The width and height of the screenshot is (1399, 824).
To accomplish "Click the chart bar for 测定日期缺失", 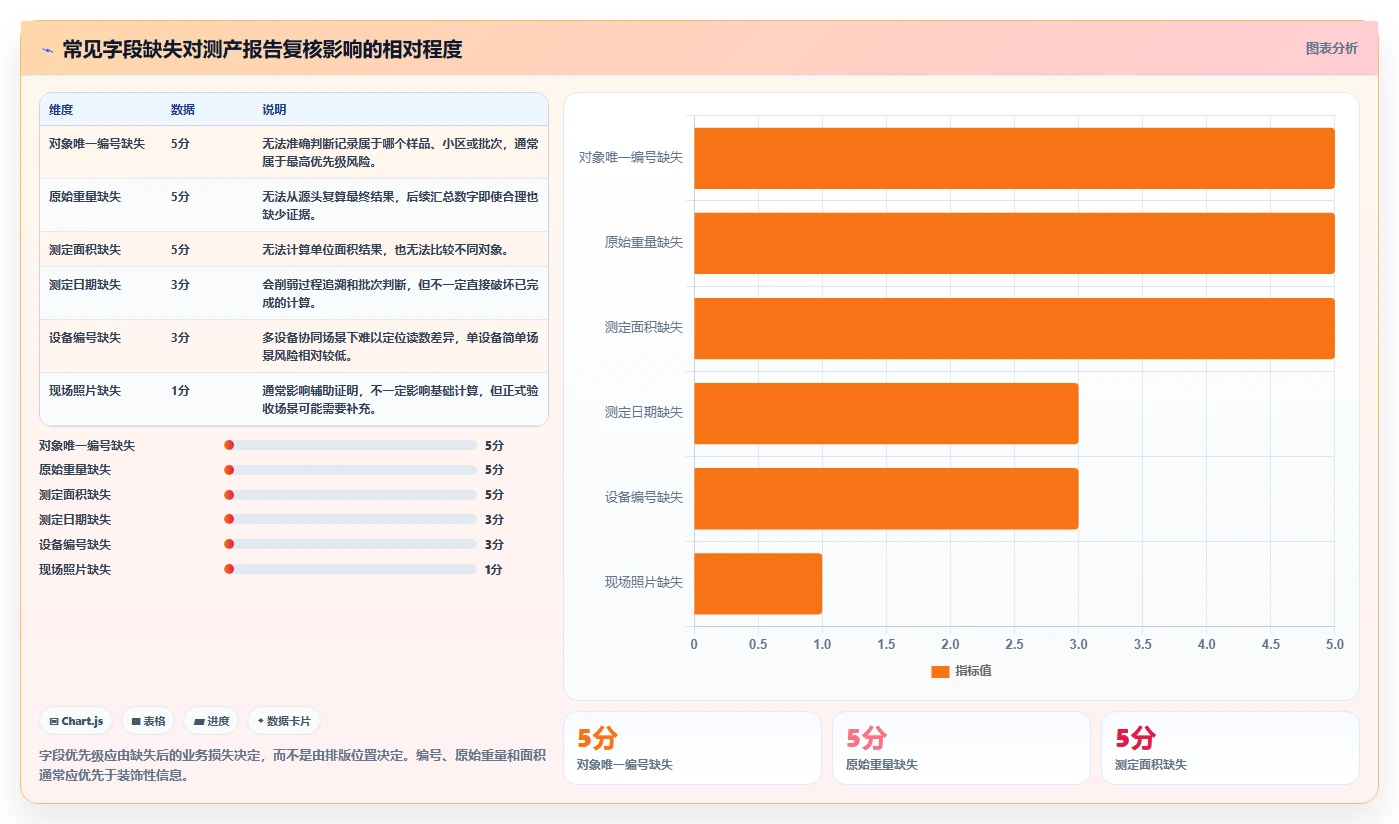I will click(886, 413).
